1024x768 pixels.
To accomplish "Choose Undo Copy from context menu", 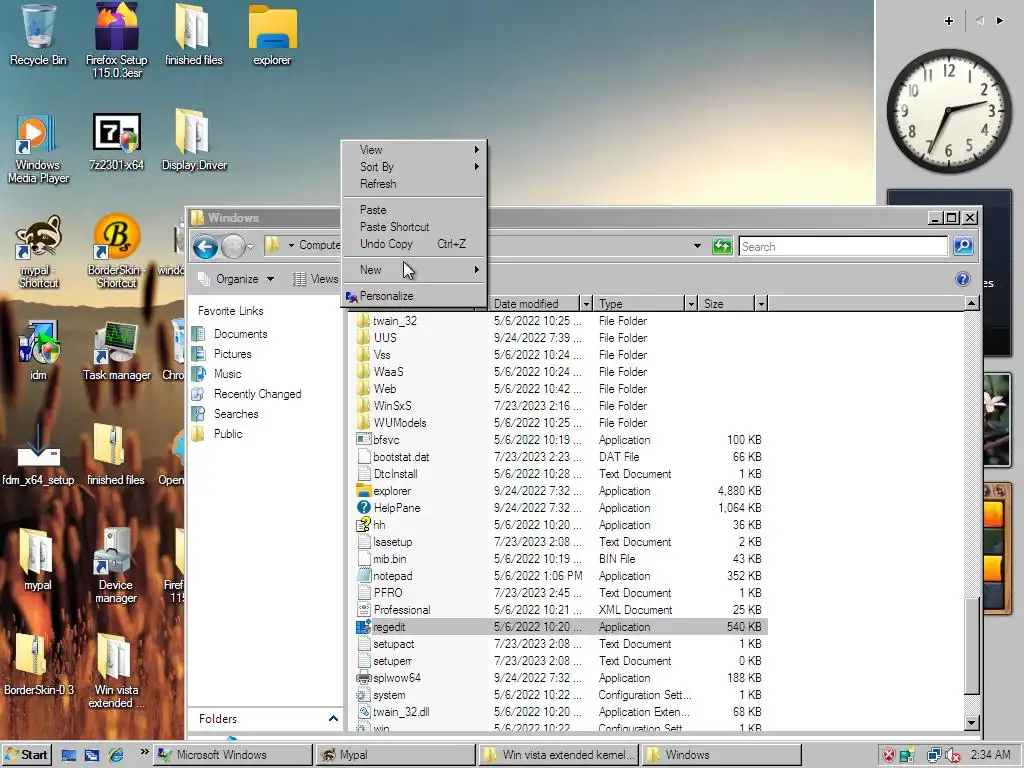I will [x=414, y=244].
